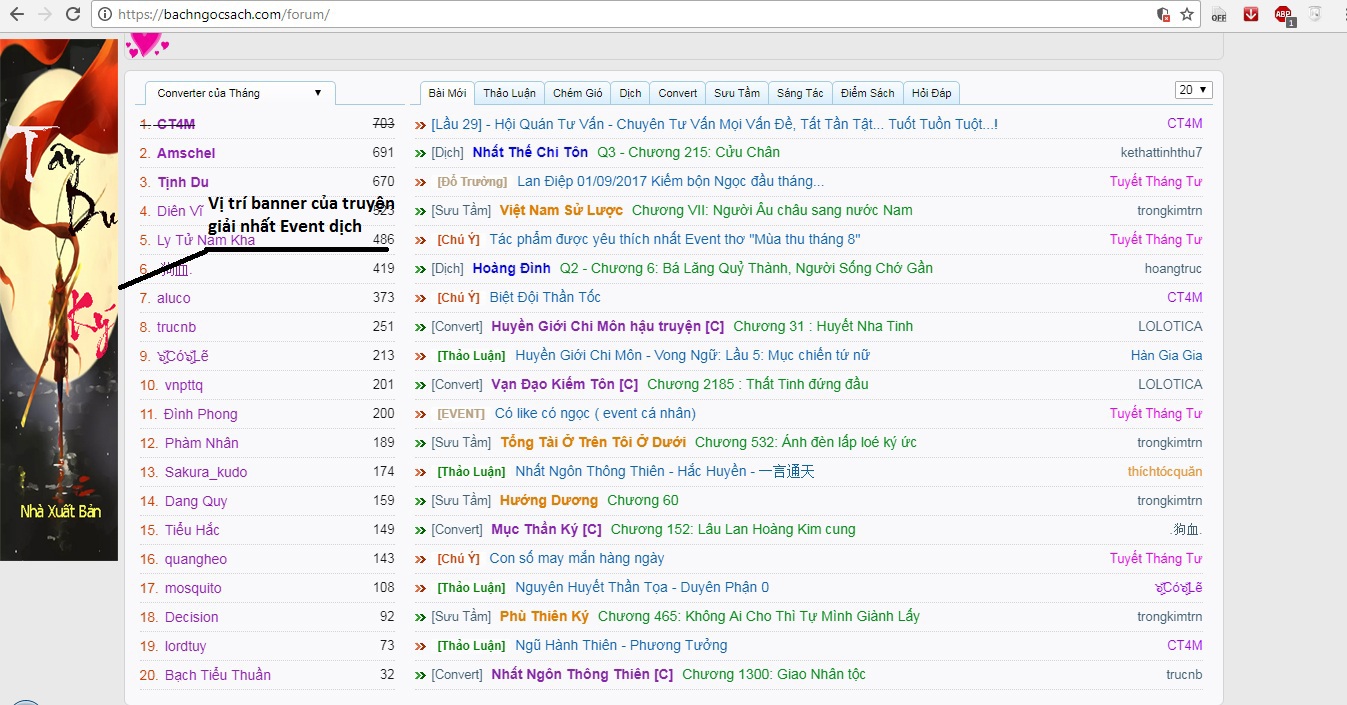View Tuyết Tháng Tư's profile beside Đổ Trường post

[1155, 181]
